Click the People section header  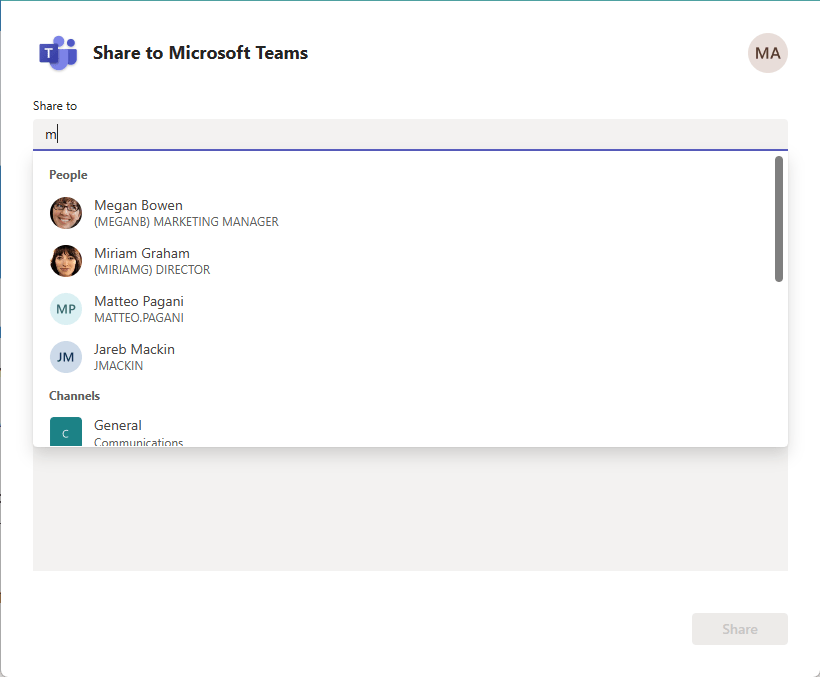68,174
